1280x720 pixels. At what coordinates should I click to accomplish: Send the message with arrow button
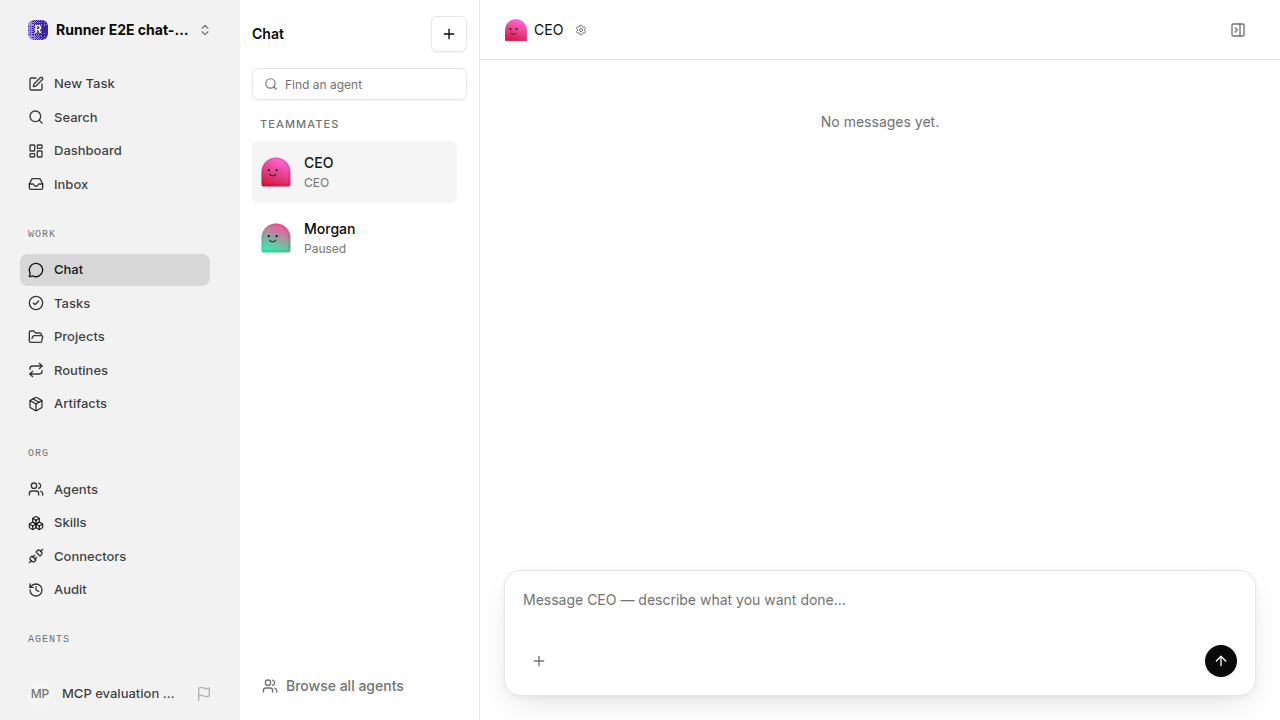coord(1221,661)
